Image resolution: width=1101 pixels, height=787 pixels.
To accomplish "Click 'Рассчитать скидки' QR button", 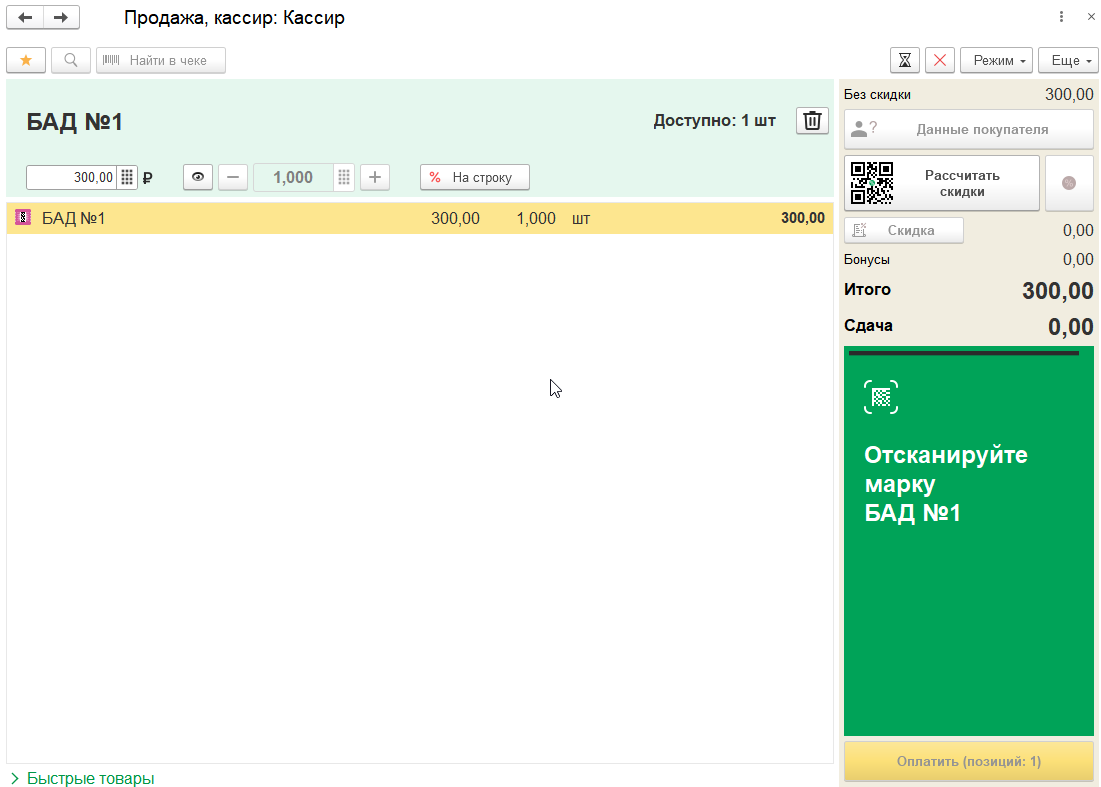I will tap(942, 183).
